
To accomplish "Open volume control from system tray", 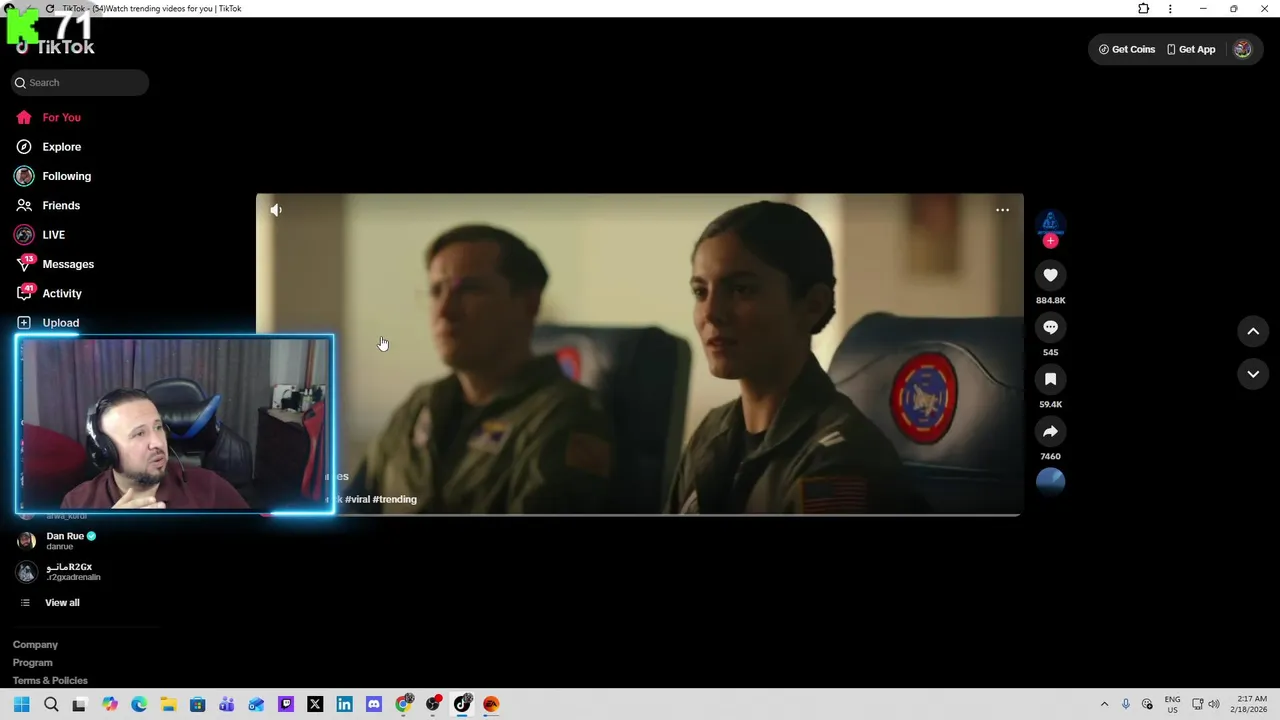I will [1214, 704].
